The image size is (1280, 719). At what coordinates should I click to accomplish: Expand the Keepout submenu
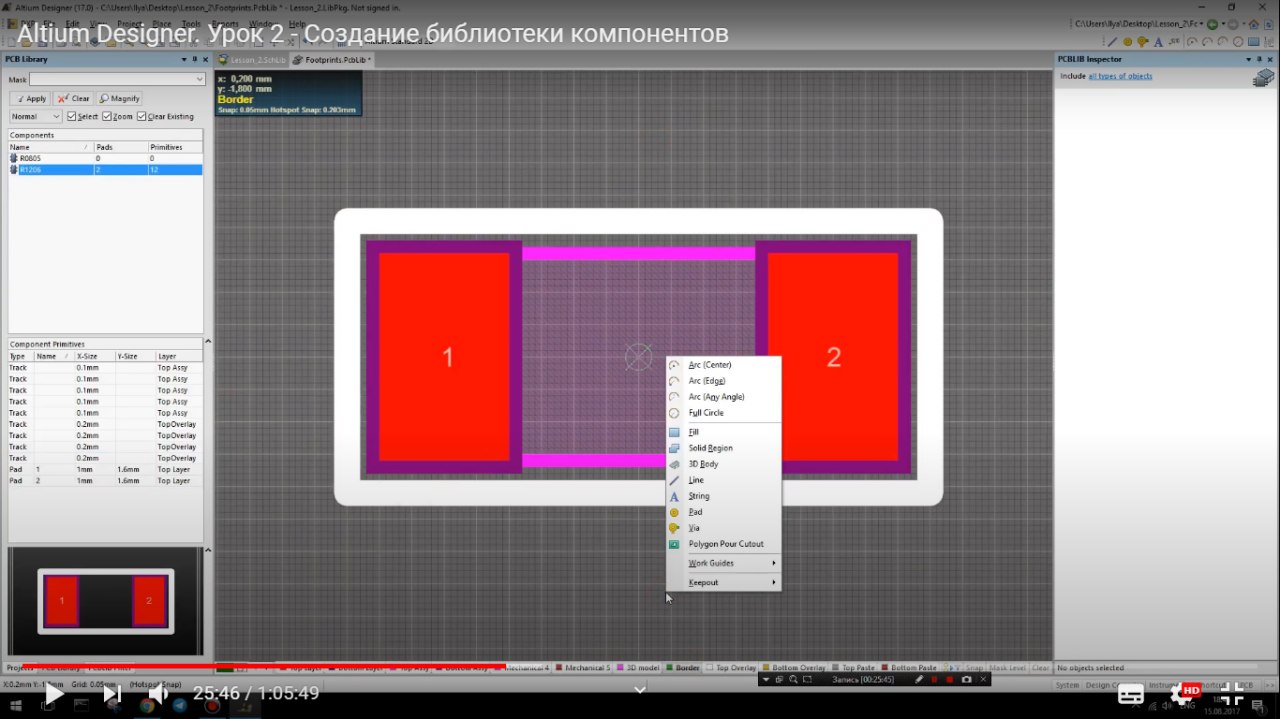(x=723, y=582)
